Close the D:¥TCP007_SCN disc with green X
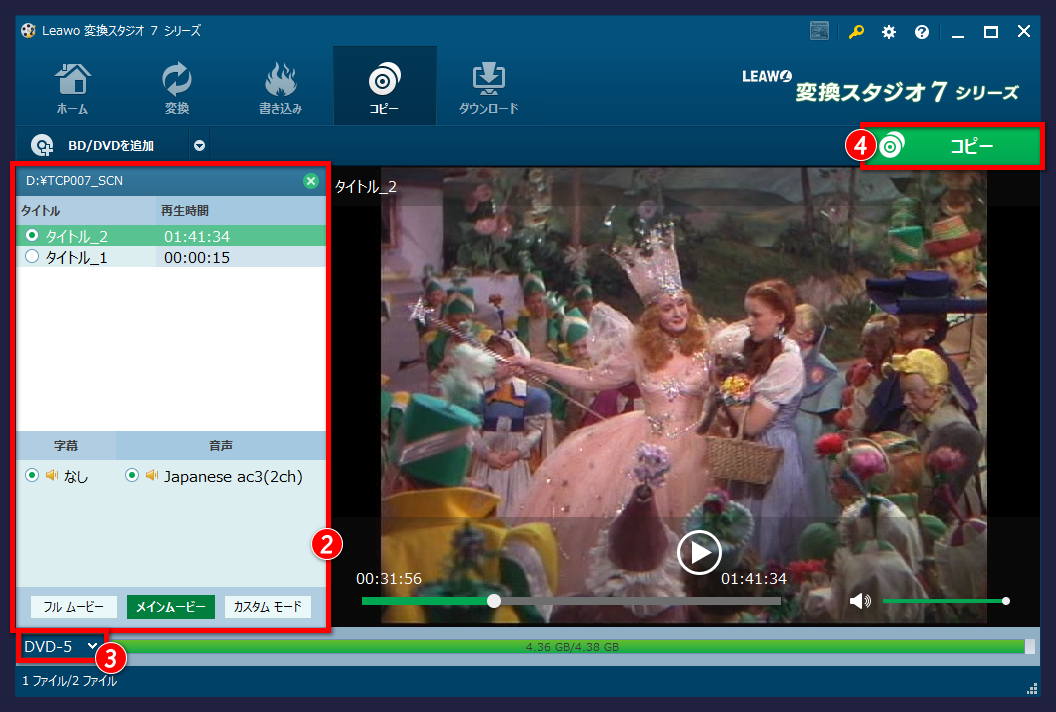The image size is (1056, 712). (310, 181)
